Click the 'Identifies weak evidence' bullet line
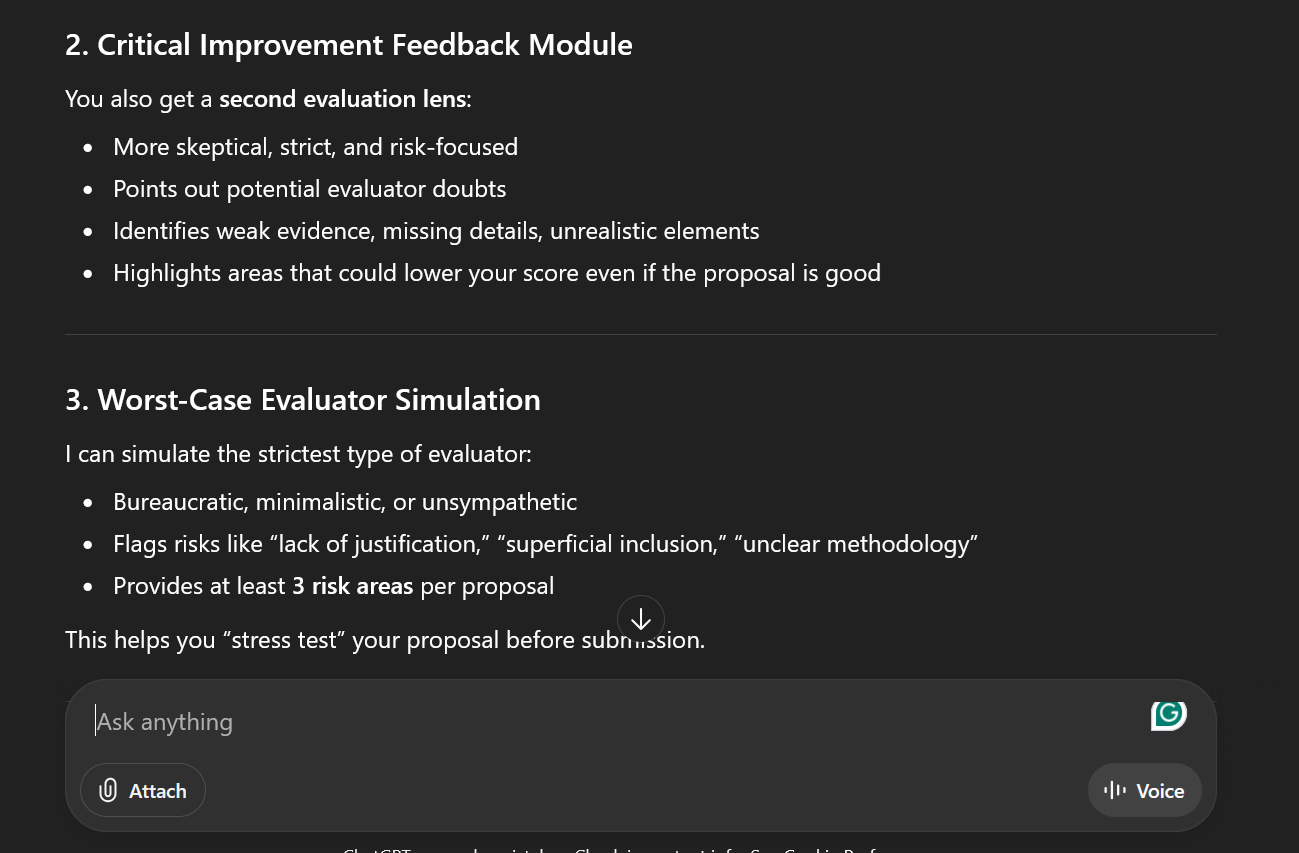Screen dimensions: 1299x853 pyautogui.click(x=436, y=231)
